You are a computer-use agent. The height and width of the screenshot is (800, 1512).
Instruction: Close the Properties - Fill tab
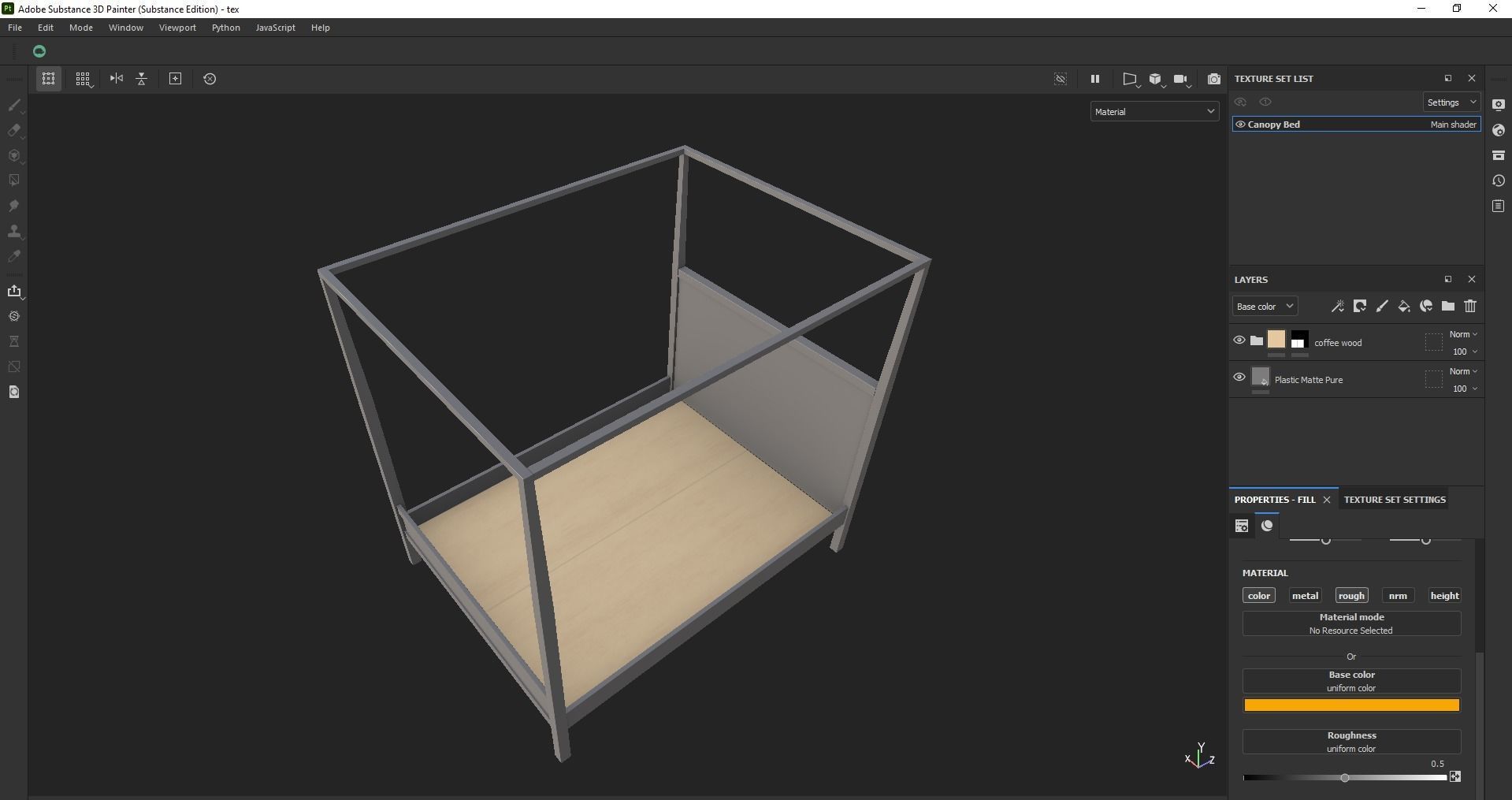pos(1327,500)
